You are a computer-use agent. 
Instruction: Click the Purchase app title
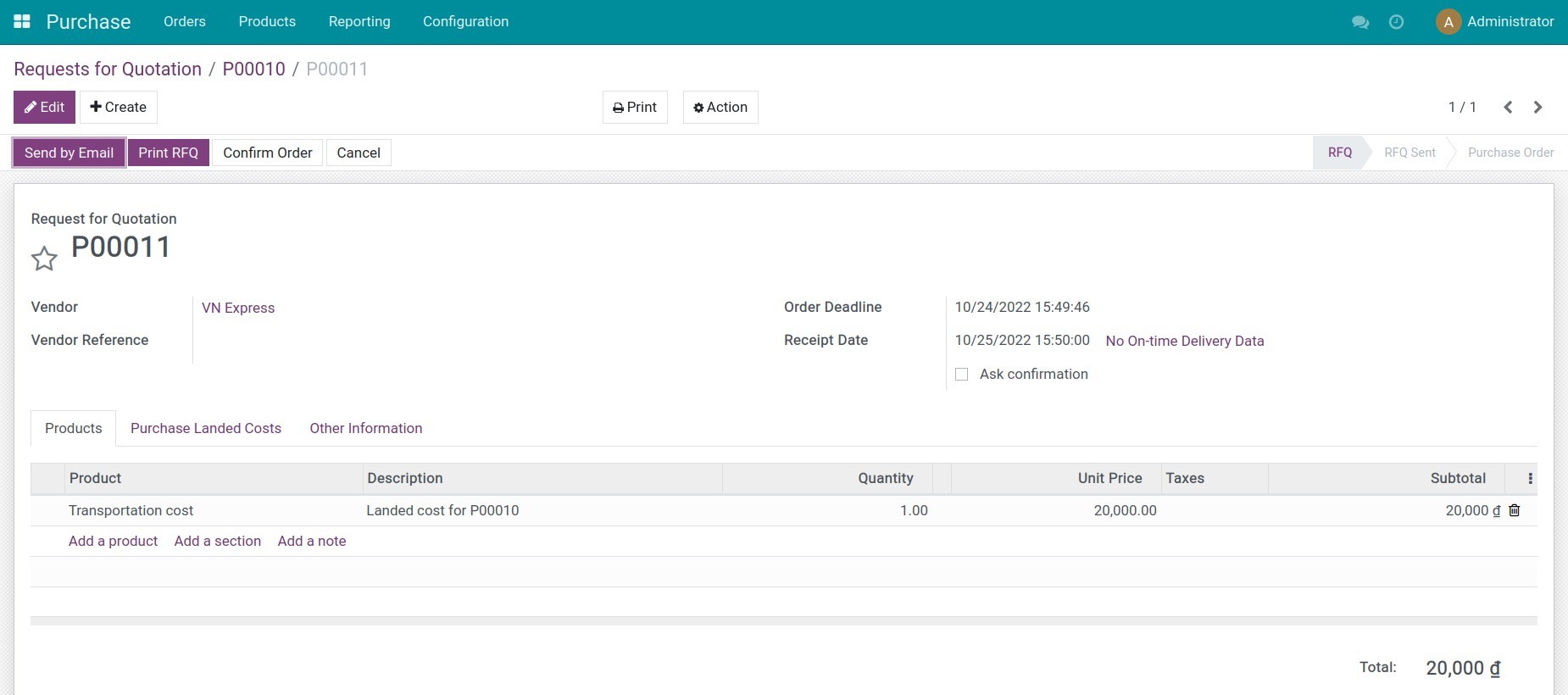click(88, 22)
